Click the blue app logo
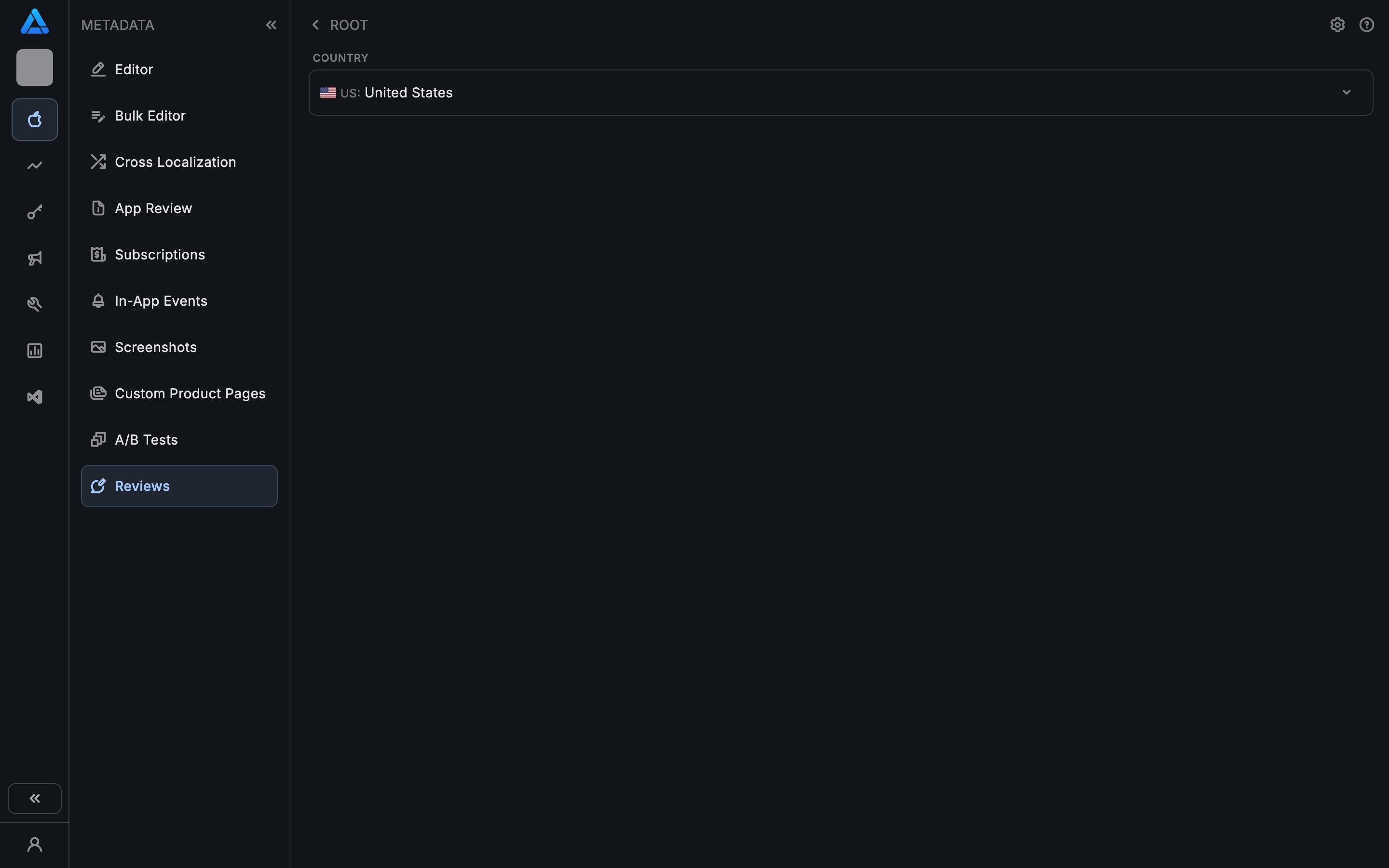 (34, 21)
